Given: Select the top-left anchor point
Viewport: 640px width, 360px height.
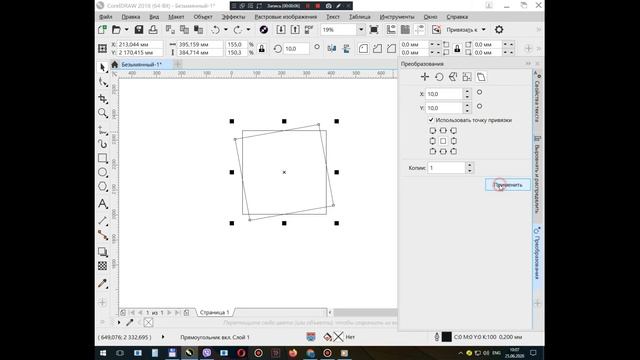Looking at the screenshot, I should [x=433, y=131].
